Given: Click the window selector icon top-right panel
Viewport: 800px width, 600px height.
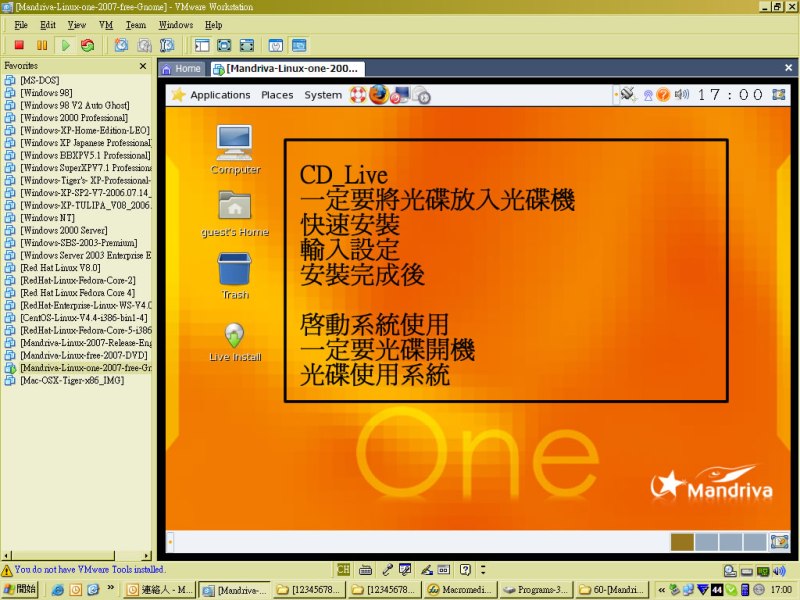Looking at the screenshot, I should [x=779, y=94].
